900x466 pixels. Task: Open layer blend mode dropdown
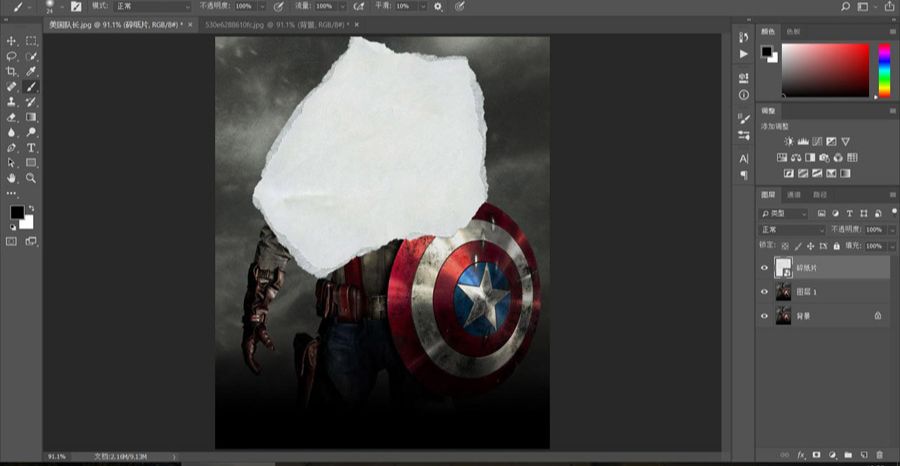click(792, 230)
